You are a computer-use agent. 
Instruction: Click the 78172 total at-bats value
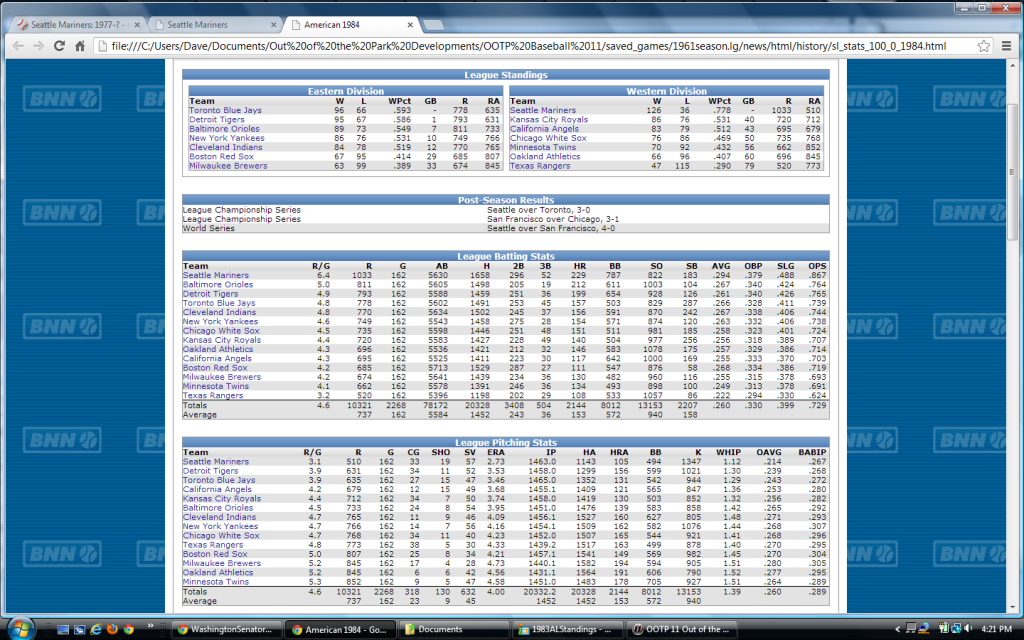point(434,406)
